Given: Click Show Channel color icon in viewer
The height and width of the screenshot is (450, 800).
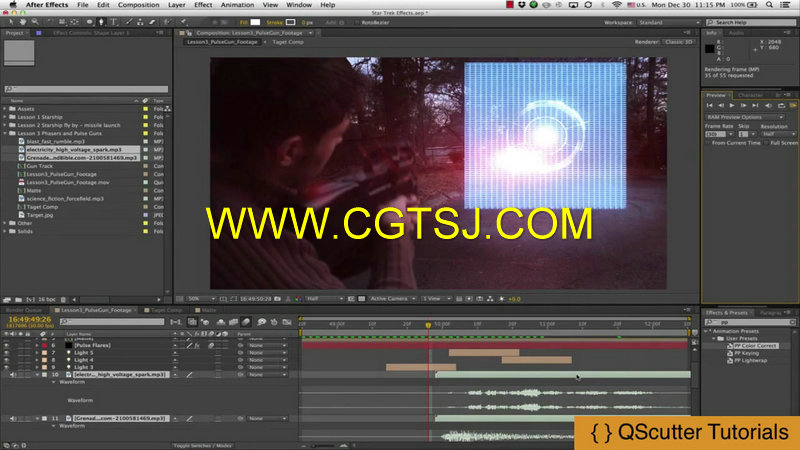Looking at the screenshot, I should coord(298,299).
